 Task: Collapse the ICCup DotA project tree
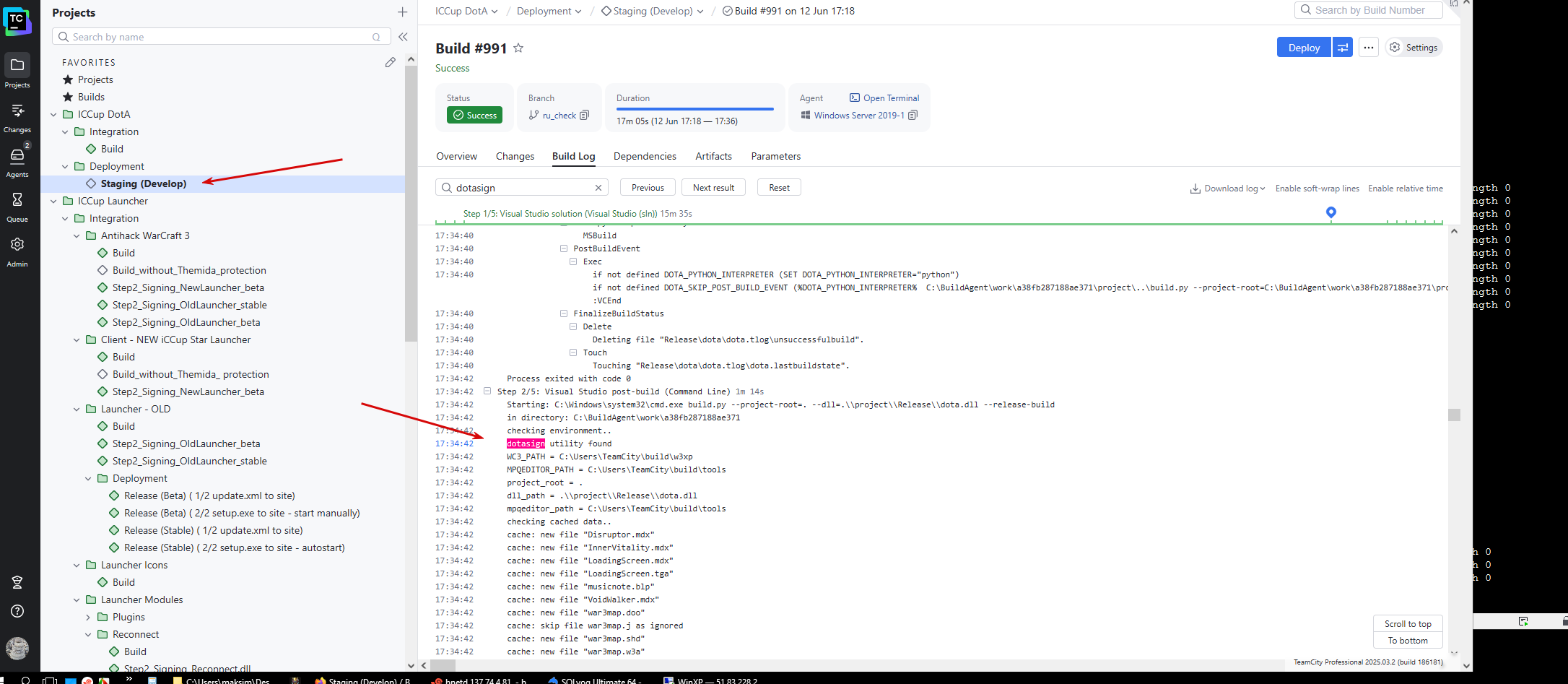(53, 114)
